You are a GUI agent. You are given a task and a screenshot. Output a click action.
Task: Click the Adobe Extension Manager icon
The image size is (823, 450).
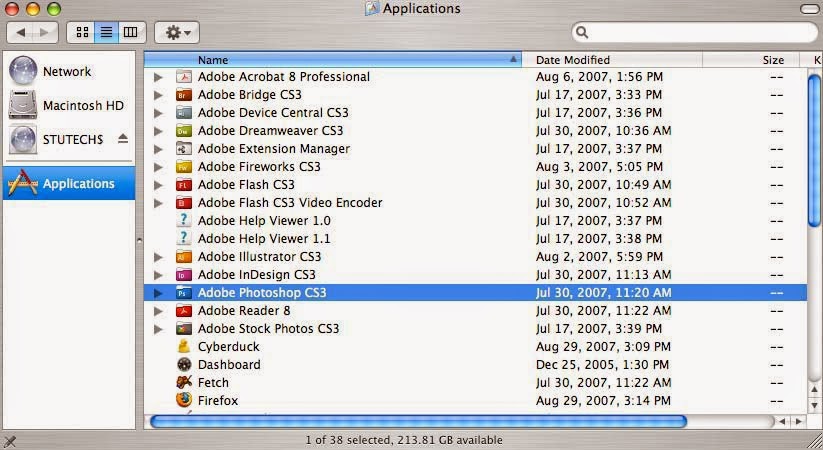click(184, 149)
